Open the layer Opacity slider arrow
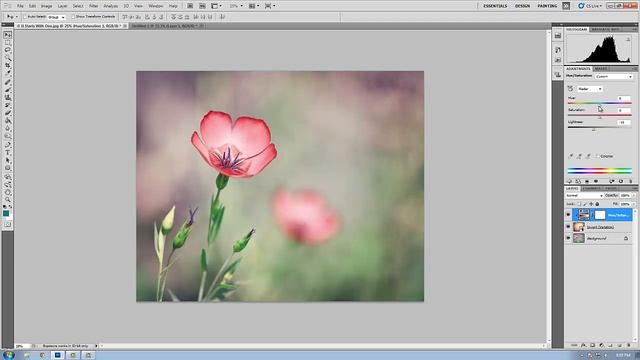 633,196
